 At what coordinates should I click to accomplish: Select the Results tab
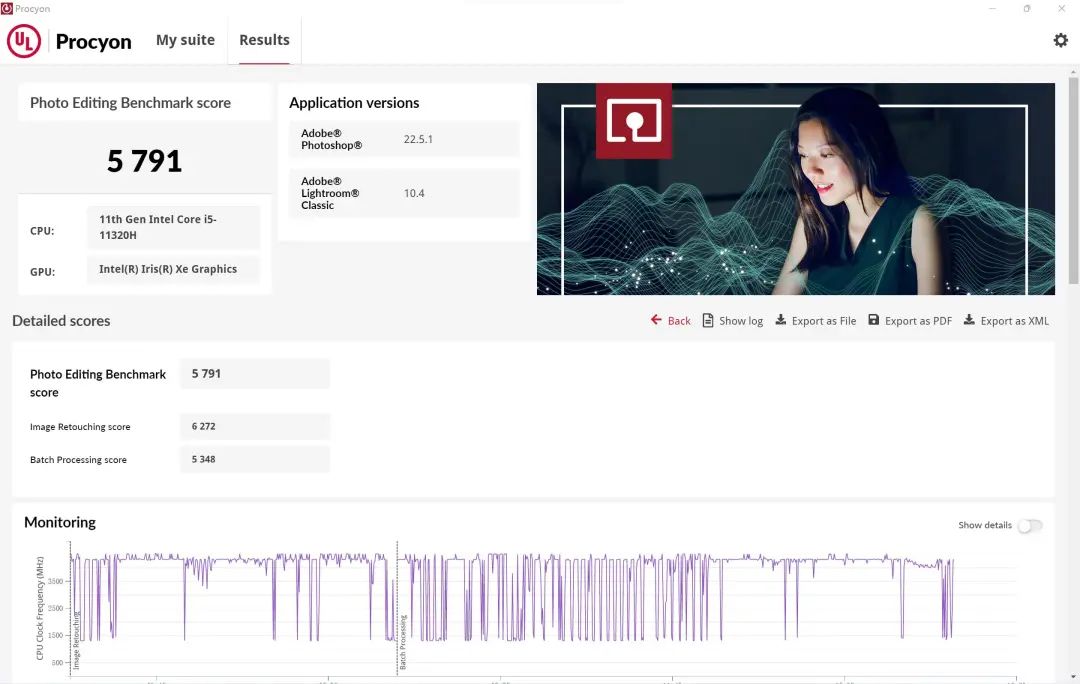(264, 40)
